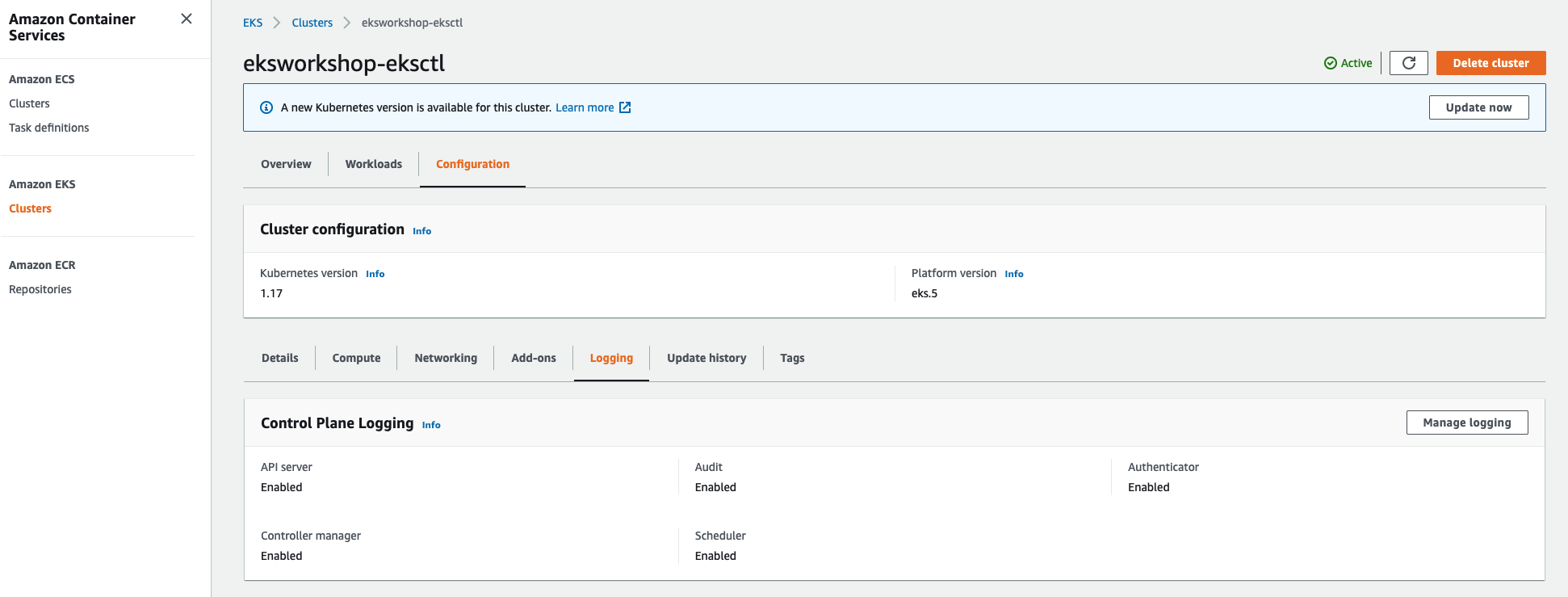This screenshot has height=597, width=1568.
Task: Close the Amazon Container Services sidebar
Action: click(187, 19)
